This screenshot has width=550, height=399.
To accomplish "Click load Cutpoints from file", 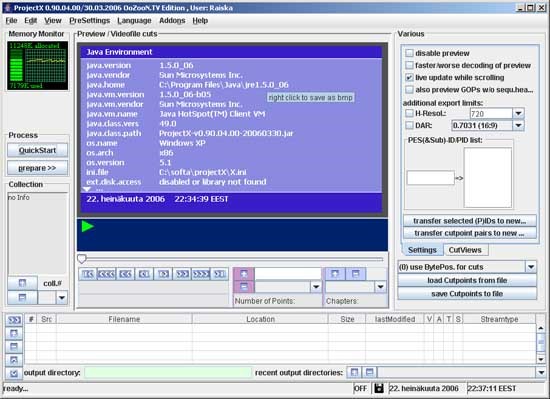I will pos(467,280).
